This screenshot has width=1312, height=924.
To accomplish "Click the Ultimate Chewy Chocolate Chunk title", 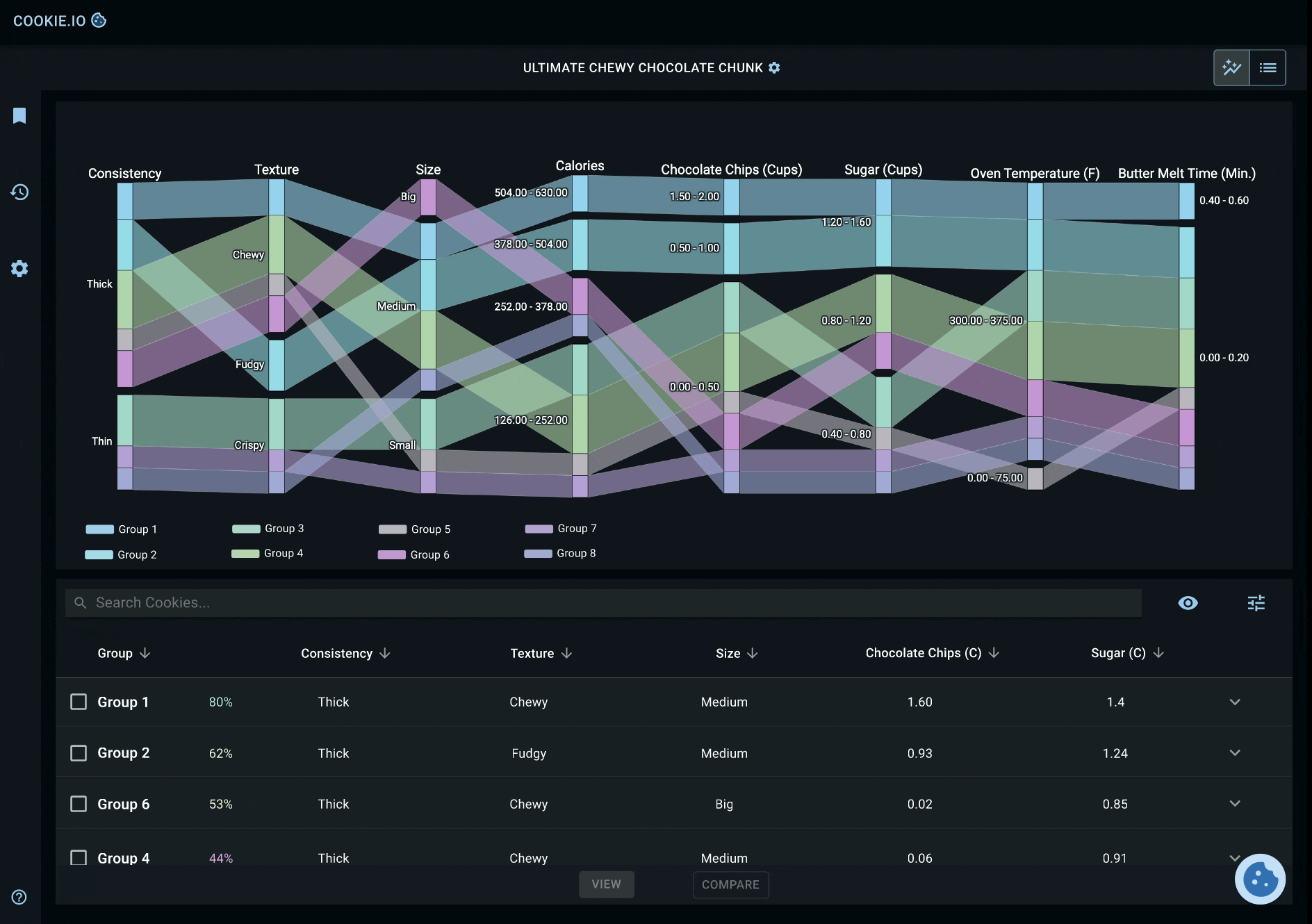I will pyautogui.click(x=643, y=67).
